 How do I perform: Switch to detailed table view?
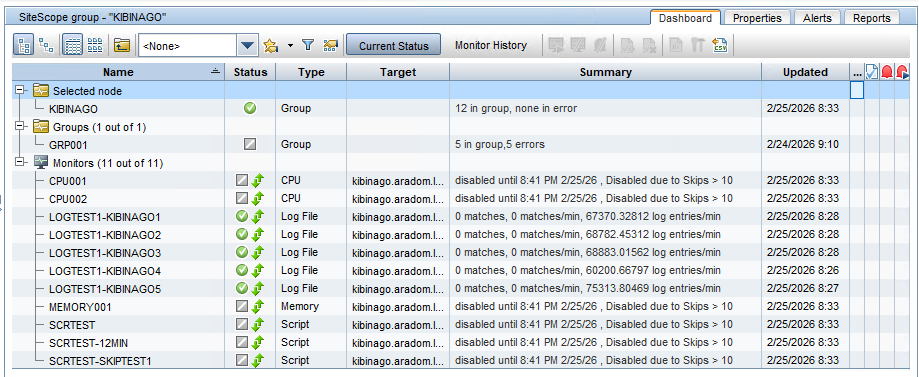coord(72,45)
